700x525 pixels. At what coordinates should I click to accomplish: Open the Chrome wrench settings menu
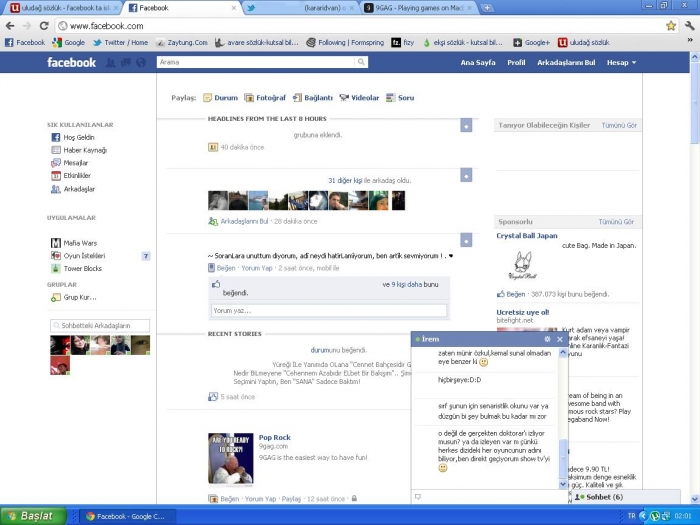(x=689, y=26)
